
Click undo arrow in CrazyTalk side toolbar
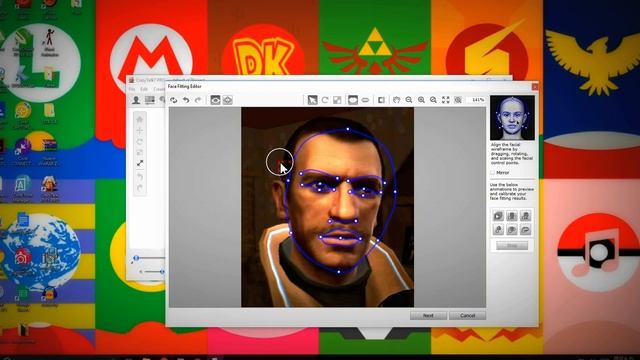[140, 177]
